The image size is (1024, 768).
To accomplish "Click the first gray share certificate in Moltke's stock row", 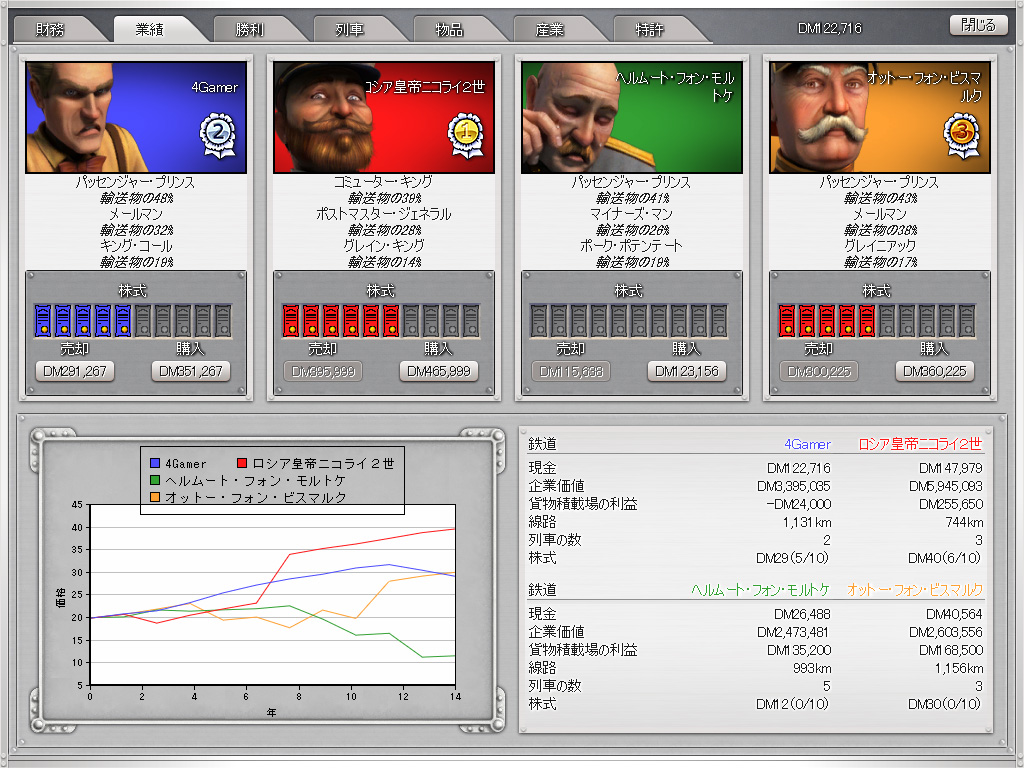I will point(539,320).
